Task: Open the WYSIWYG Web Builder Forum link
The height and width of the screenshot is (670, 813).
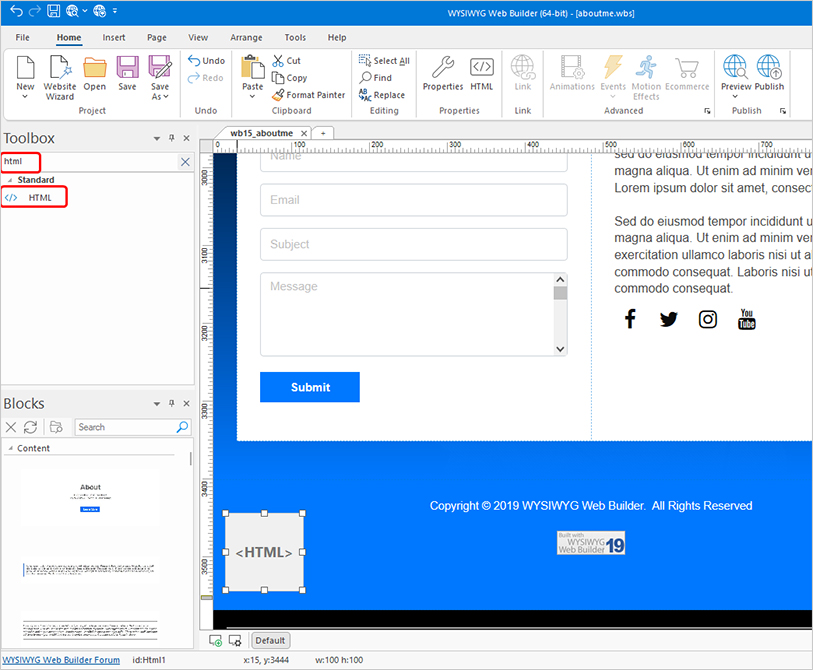Action: point(61,660)
